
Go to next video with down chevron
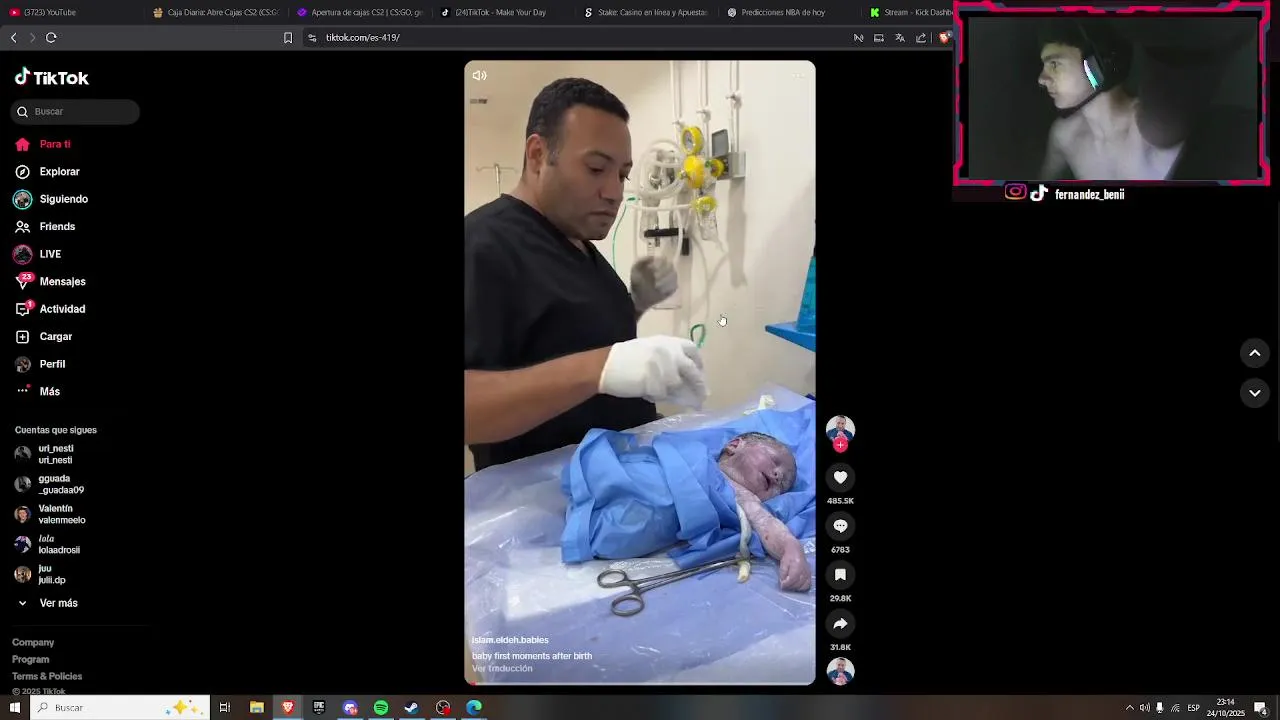point(1254,393)
